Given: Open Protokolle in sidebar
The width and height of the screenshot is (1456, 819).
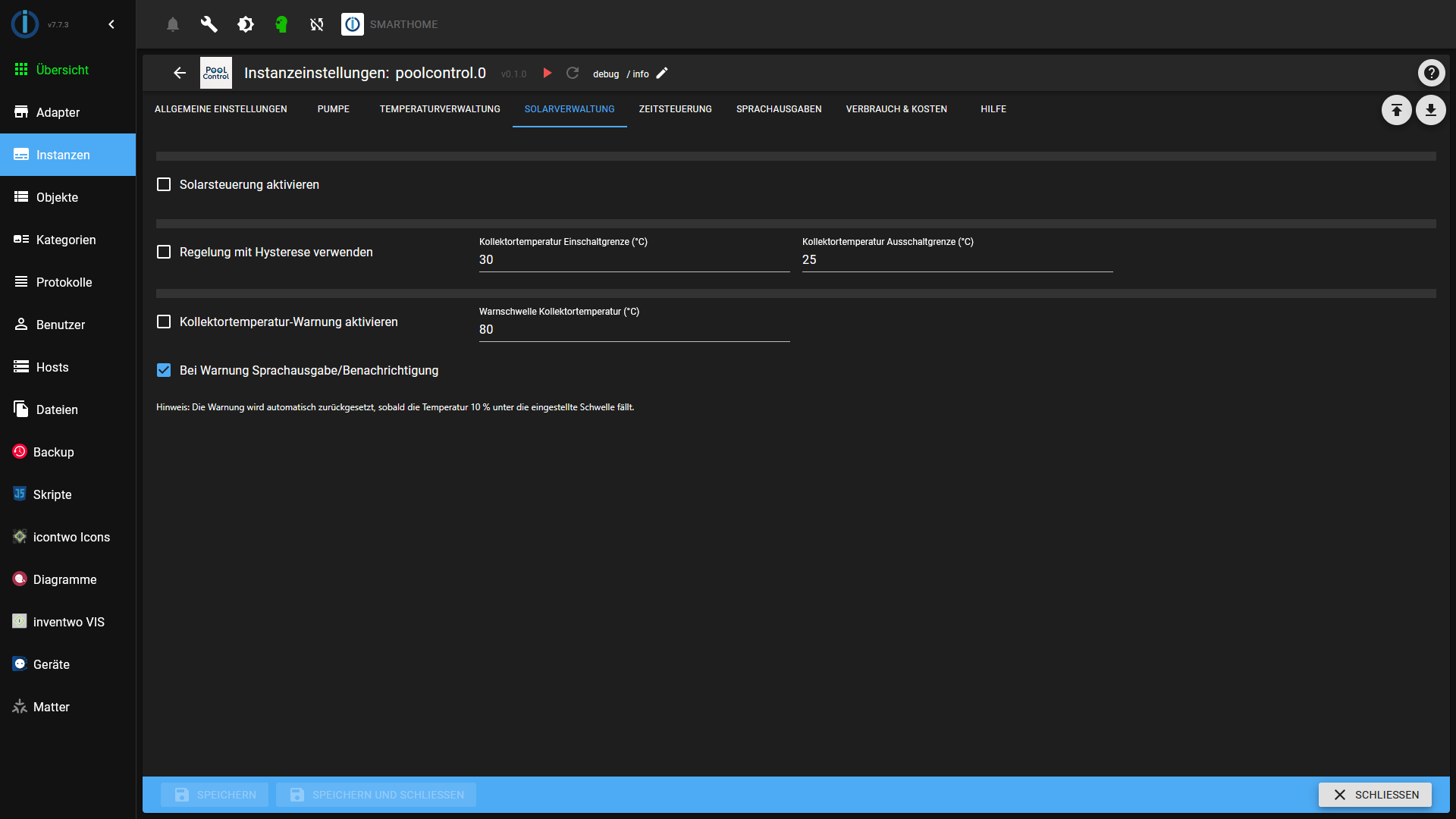Looking at the screenshot, I should [64, 282].
